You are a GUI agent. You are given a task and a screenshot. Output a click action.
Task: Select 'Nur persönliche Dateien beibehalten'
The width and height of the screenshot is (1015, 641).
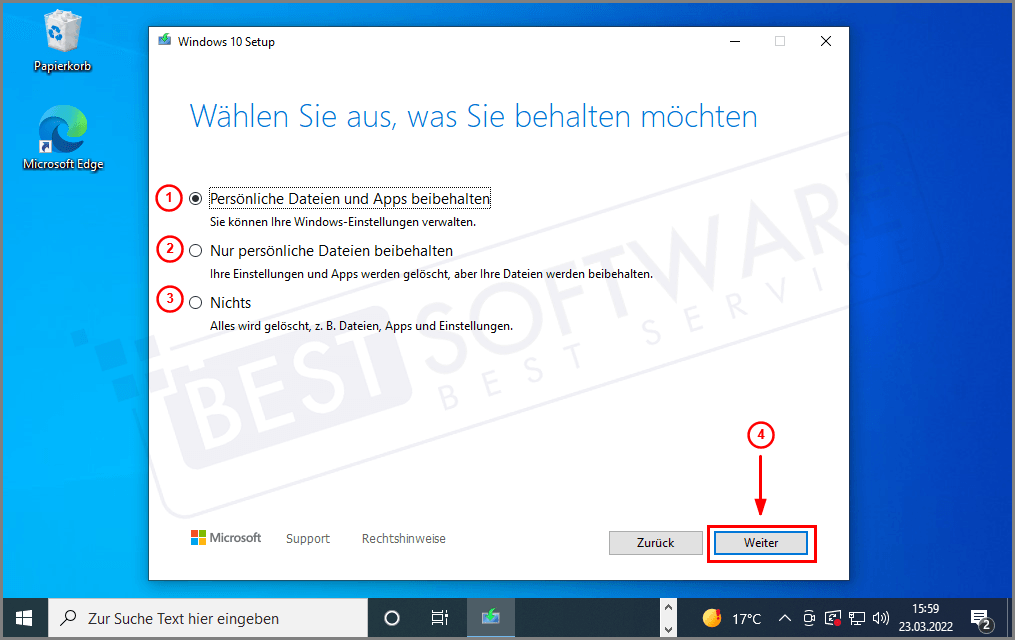[x=195, y=250]
